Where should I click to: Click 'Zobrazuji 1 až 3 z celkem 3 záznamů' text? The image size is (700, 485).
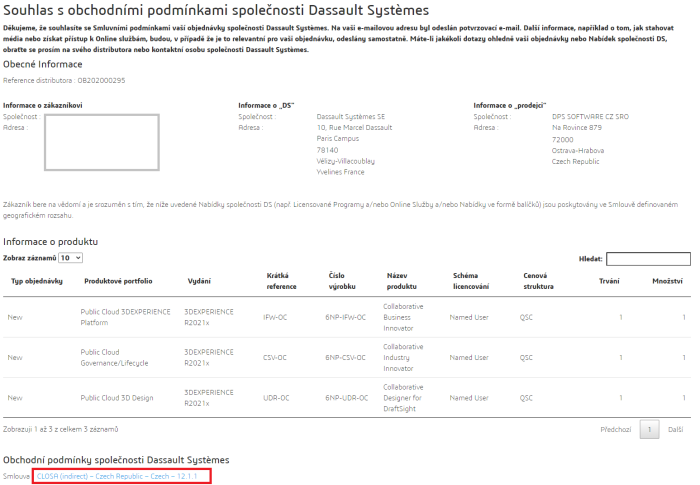click(61, 429)
